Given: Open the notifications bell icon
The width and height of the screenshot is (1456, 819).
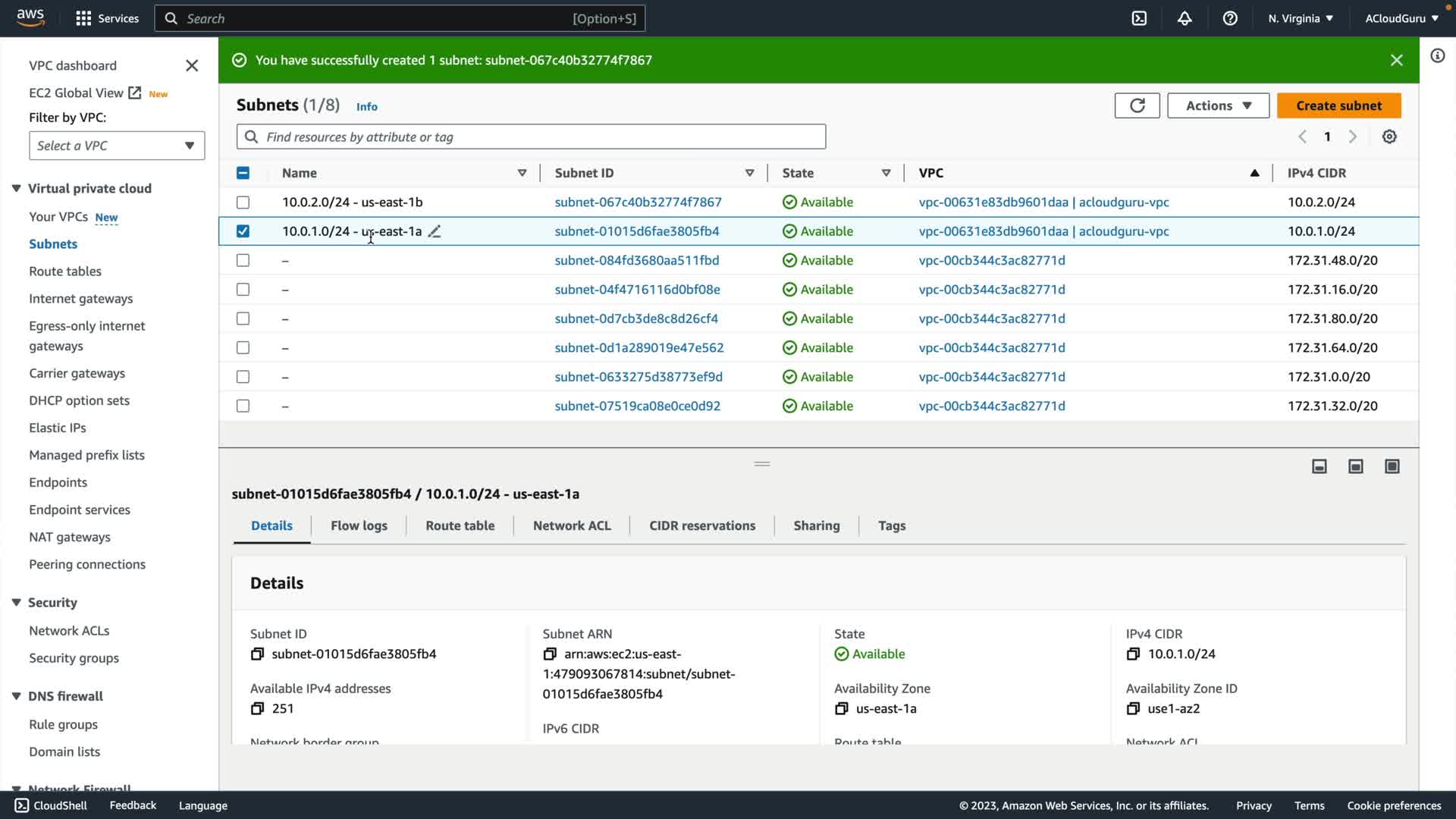Looking at the screenshot, I should (x=1185, y=18).
